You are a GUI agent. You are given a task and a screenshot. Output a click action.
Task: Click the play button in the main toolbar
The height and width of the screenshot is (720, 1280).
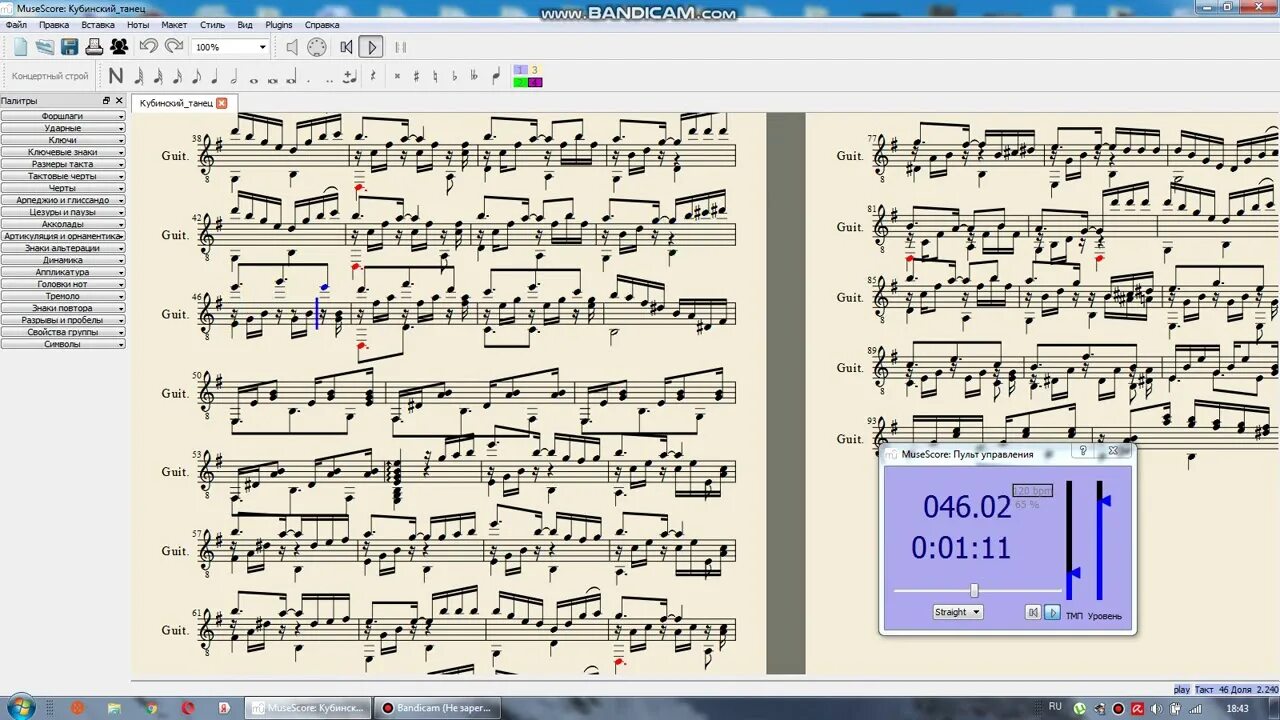371,47
